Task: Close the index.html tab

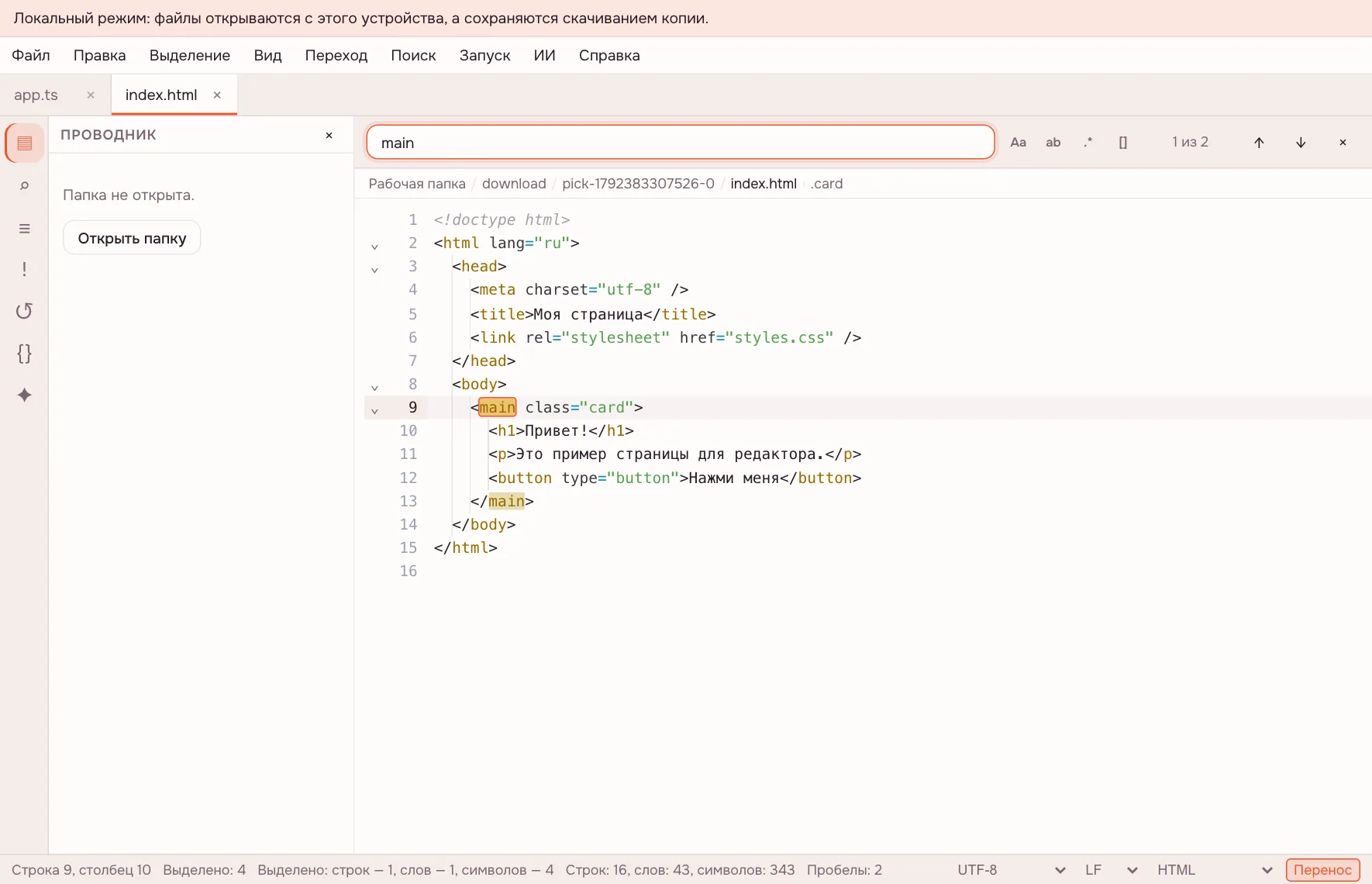Action: tap(217, 95)
